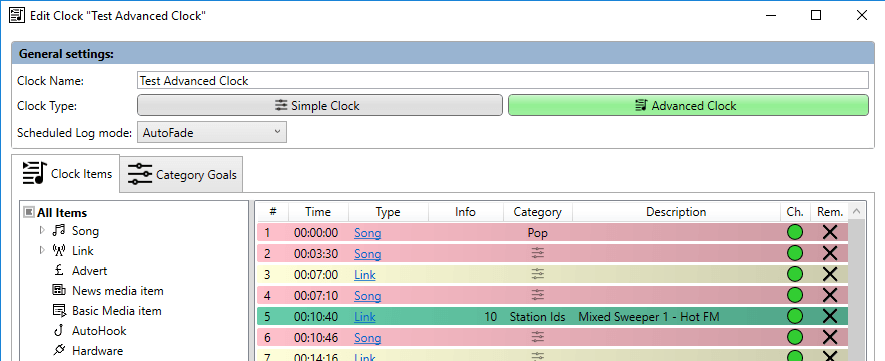Screen dimensions: 885x361
Task: Click the Info column header
Action: point(466,212)
